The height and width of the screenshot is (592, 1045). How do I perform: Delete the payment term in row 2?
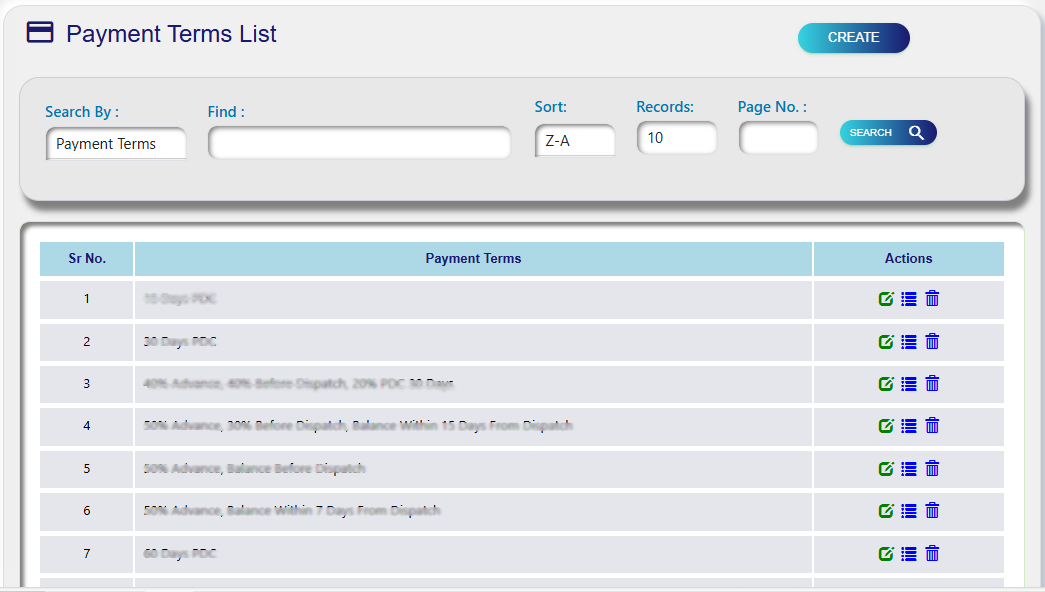(932, 341)
